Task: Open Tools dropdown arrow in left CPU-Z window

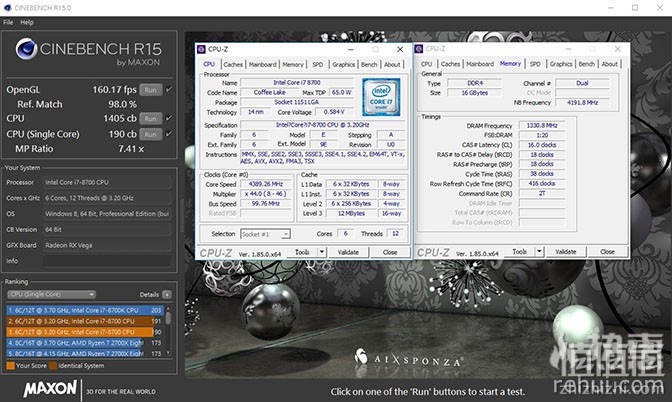Action: (321, 252)
